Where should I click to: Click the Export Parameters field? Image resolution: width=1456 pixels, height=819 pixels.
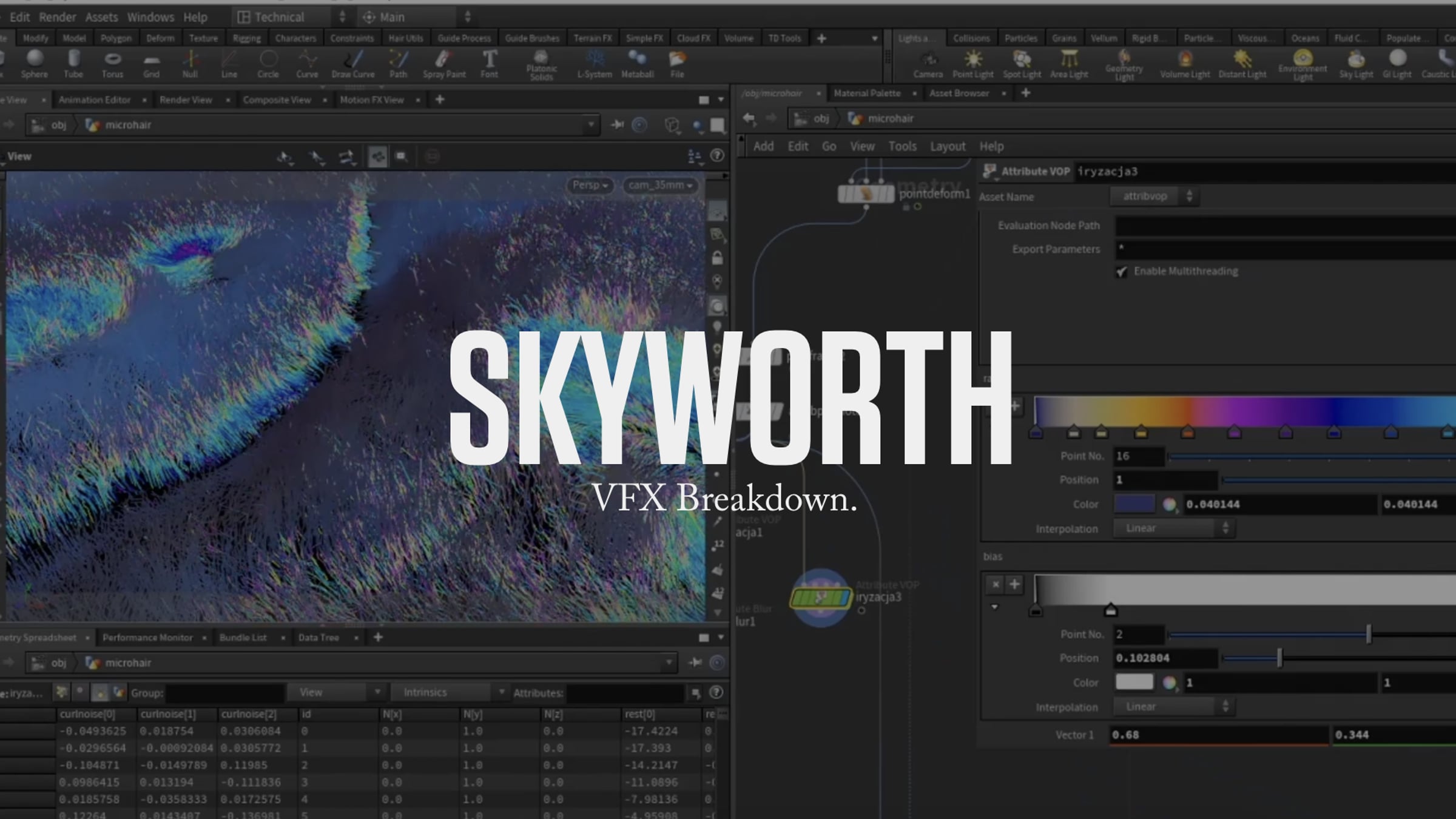pos(1286,249)
